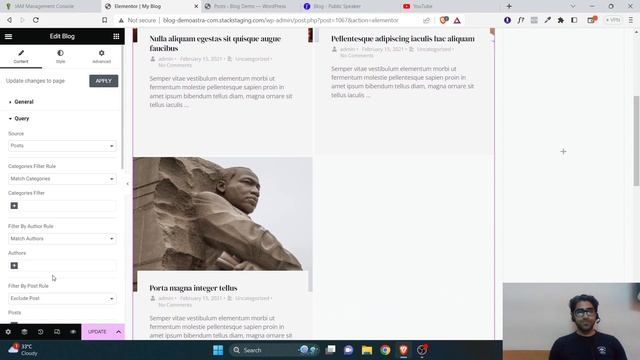Reload the current page
This screenshot has height=360, width=640.
tap(36, 20)
